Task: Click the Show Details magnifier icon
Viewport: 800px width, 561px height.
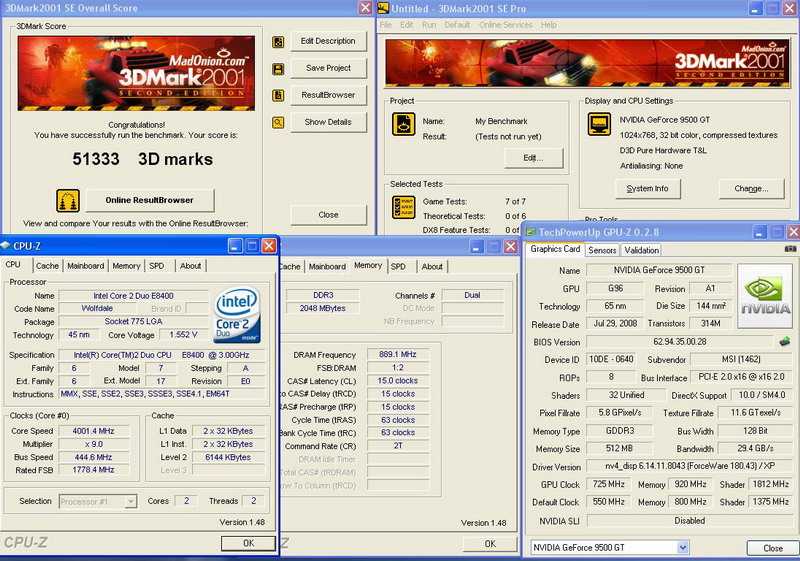Action: coord(278,122)
